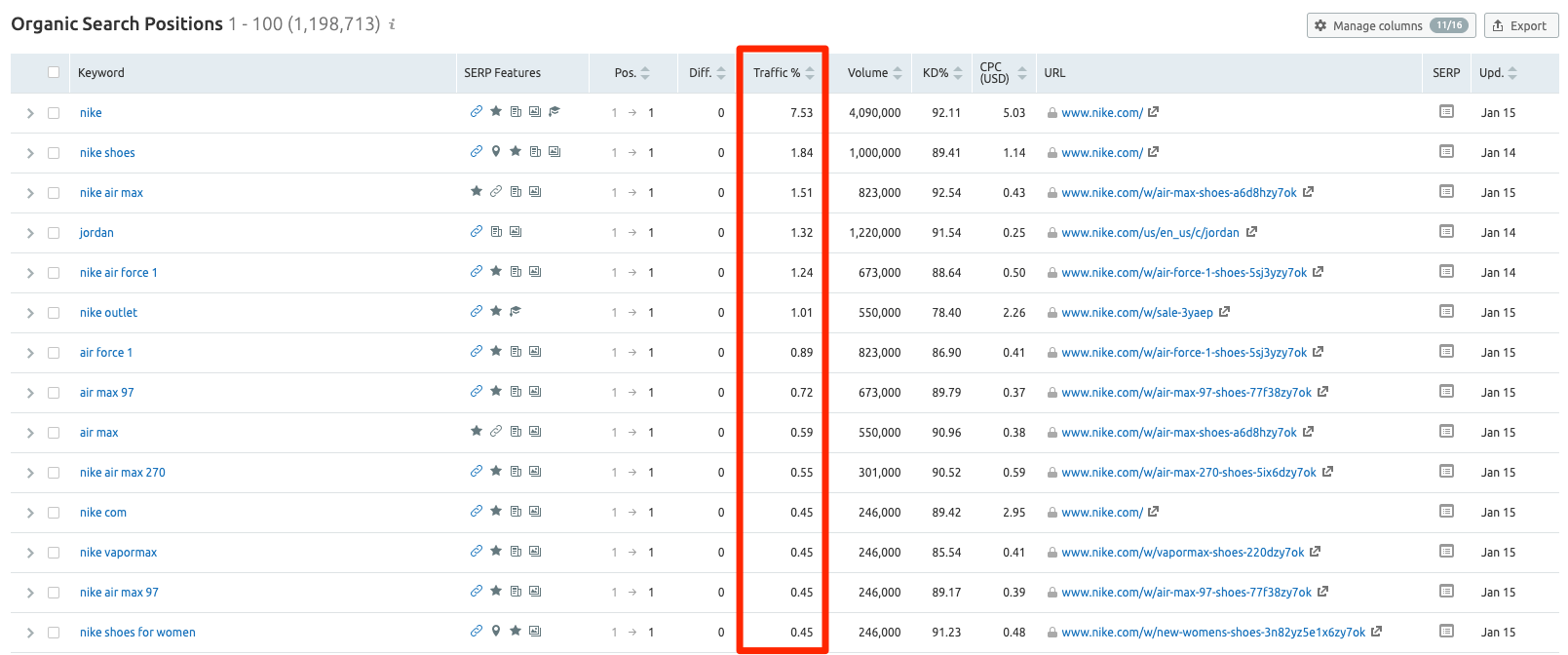The image size is (1568, 655).
Task: Open external link icon for nike outlet sale URL
Action: click(x=1224, y=312)
